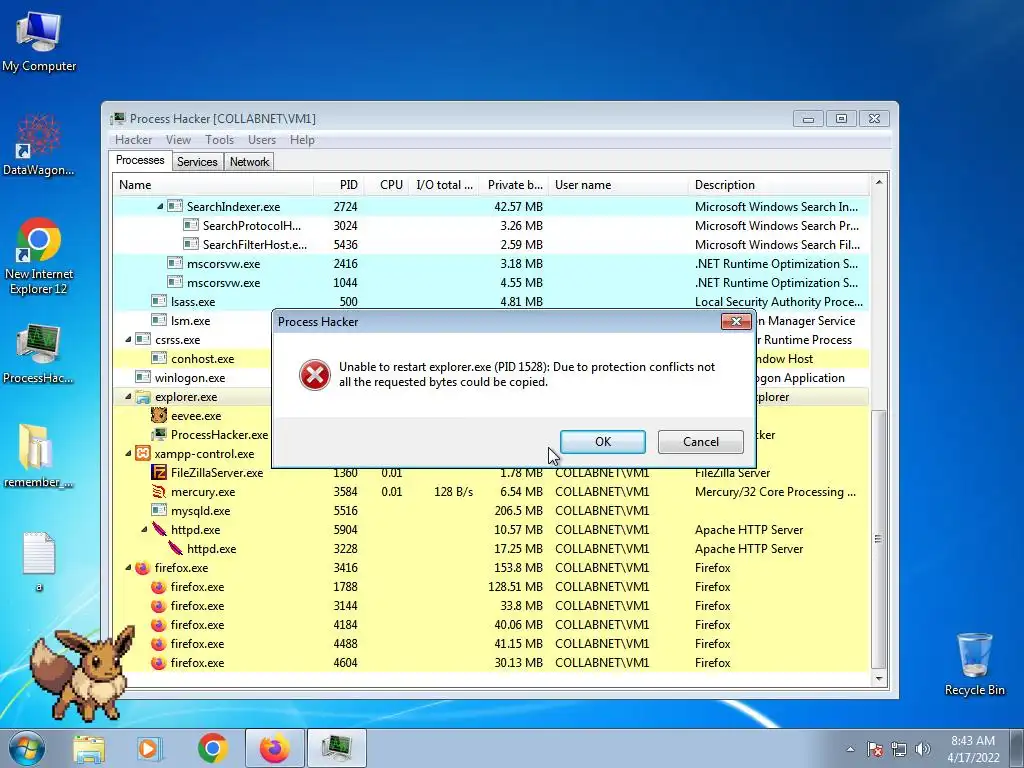The width and height of the screenshot is (1024, 768).
Task: Click the mercury.exe process icon
Action: 159,491
